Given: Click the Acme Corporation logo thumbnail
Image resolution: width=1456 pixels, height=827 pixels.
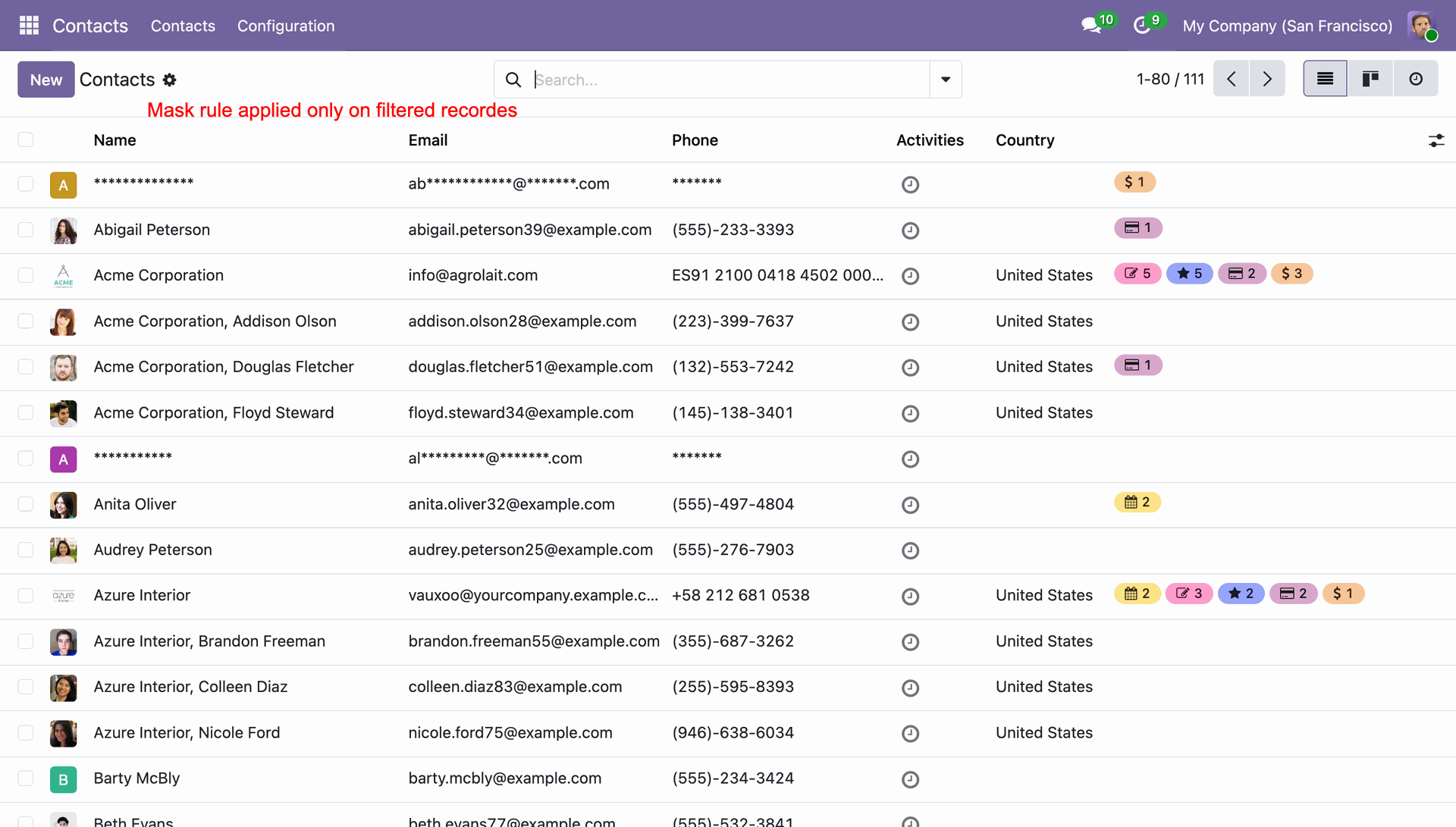Looking at the screenshot, I should (x=63, y=276).
